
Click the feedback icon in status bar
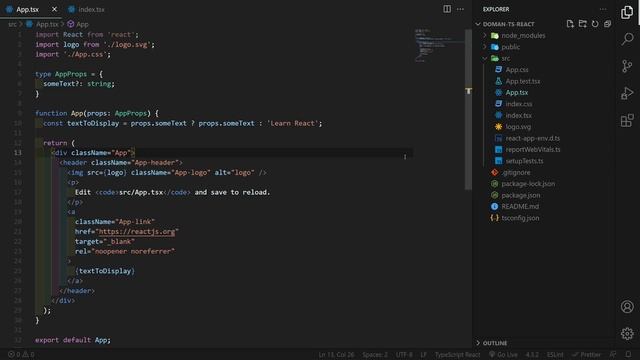[x=613, y=355]
